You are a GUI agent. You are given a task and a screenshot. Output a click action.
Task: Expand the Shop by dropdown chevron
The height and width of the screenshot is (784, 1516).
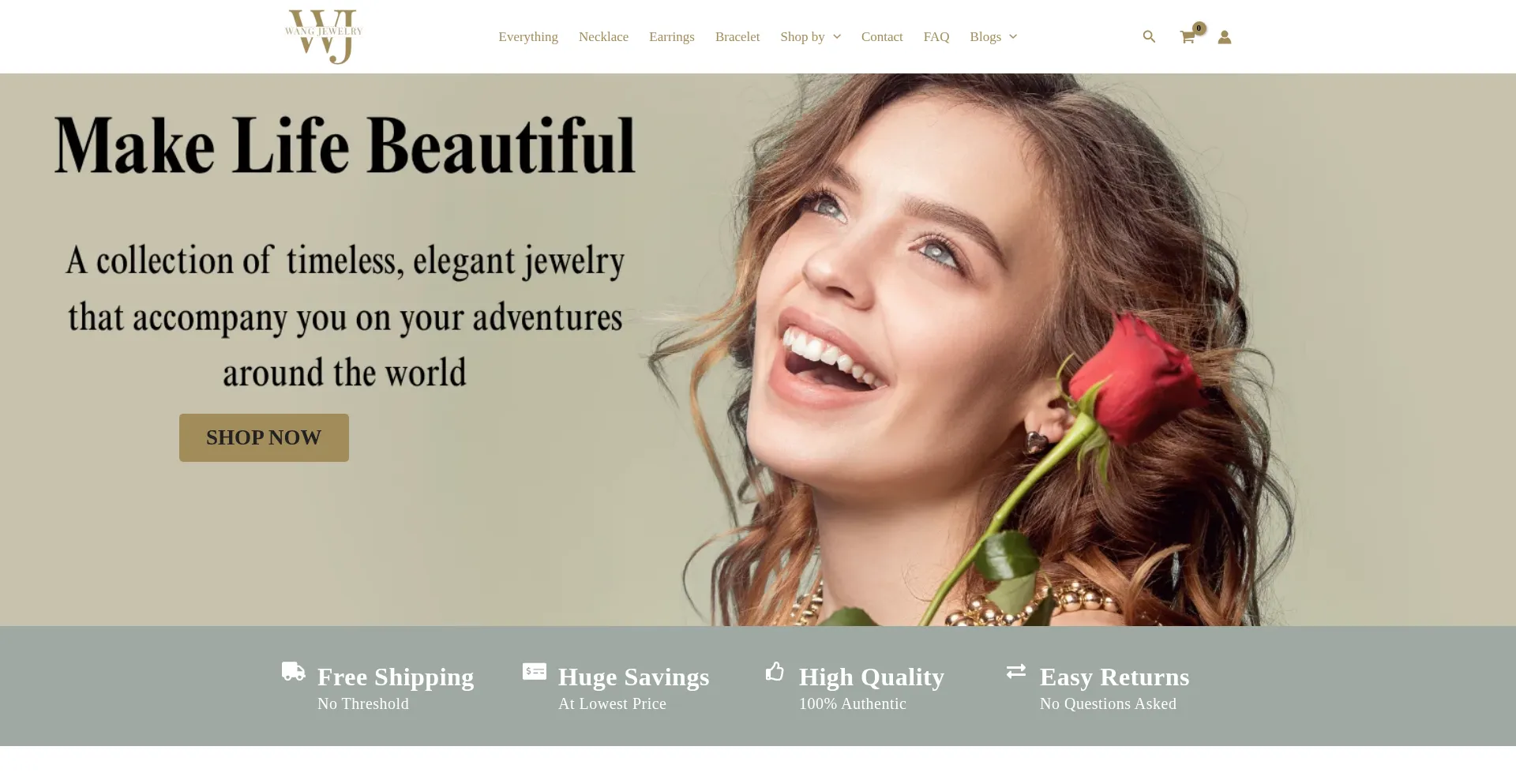click(x=837, y=37)
